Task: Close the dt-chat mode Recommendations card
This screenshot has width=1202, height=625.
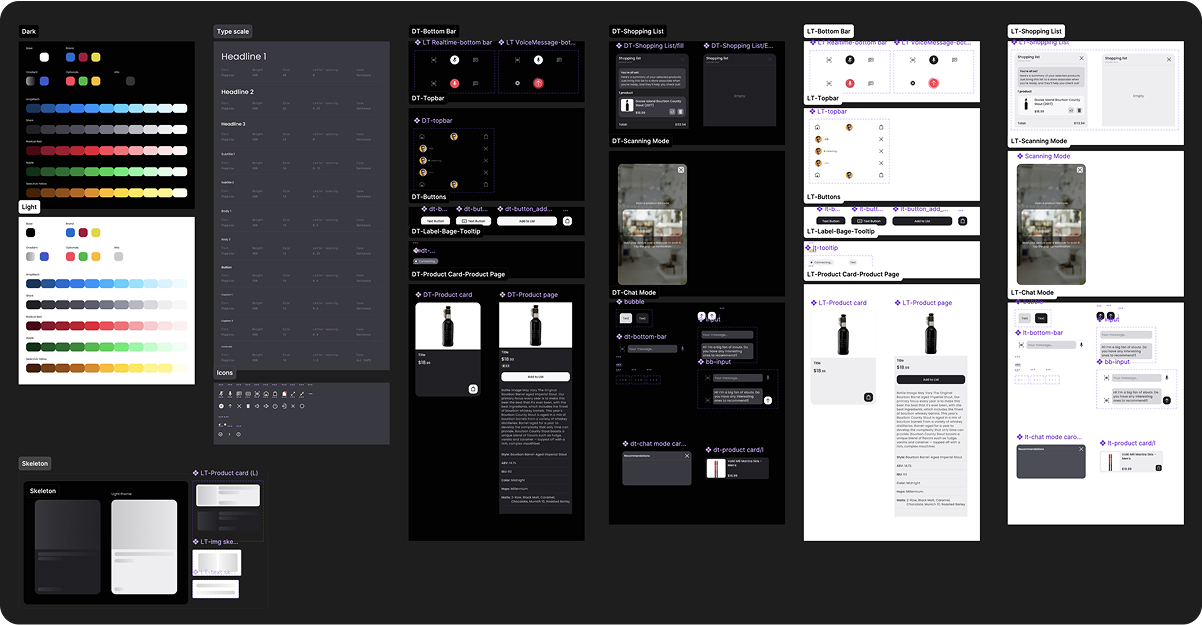Action: tap(687, 456)
